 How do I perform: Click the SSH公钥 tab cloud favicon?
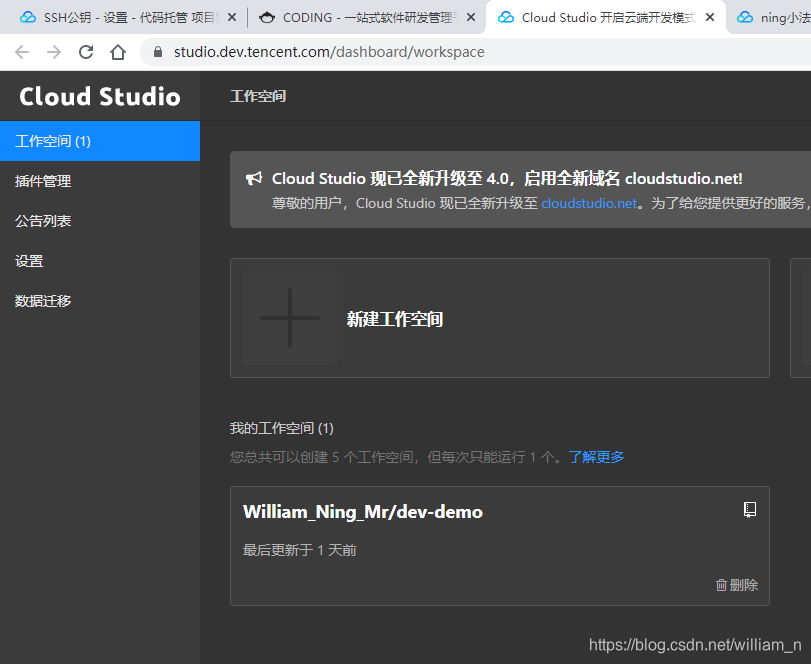tap(27, 18)
